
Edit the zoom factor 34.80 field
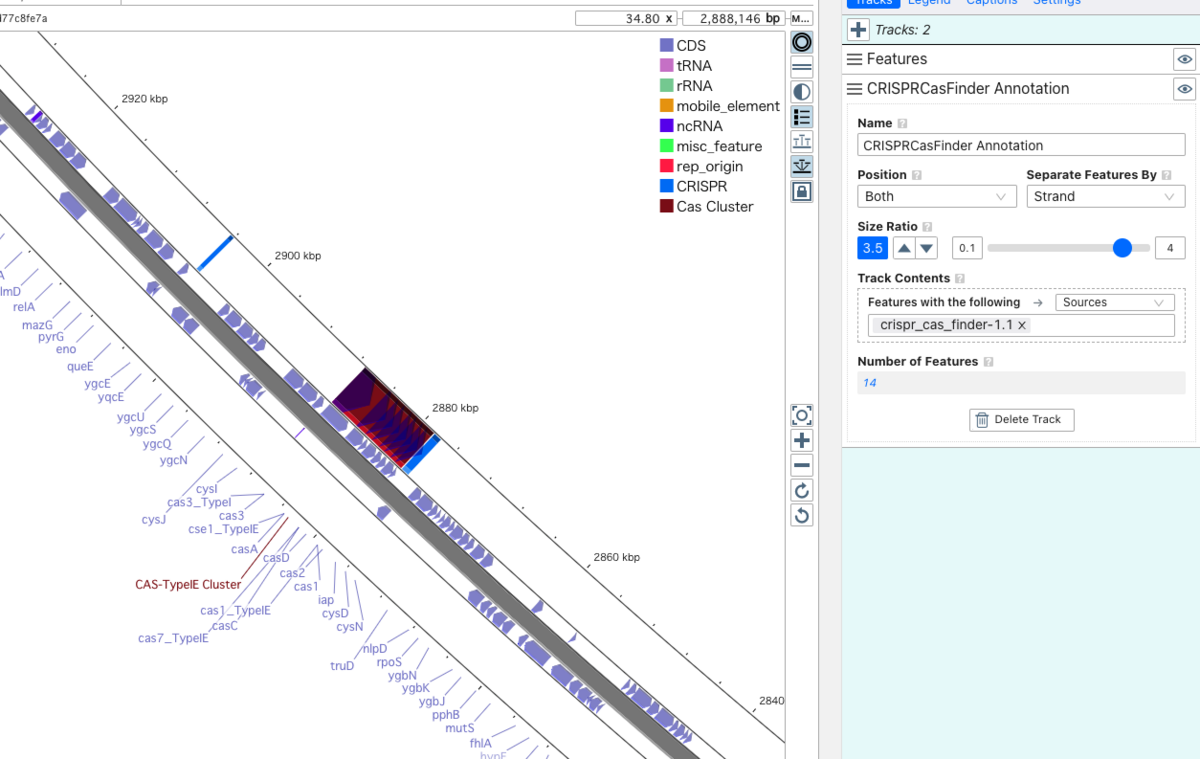[x=627, y=18]
